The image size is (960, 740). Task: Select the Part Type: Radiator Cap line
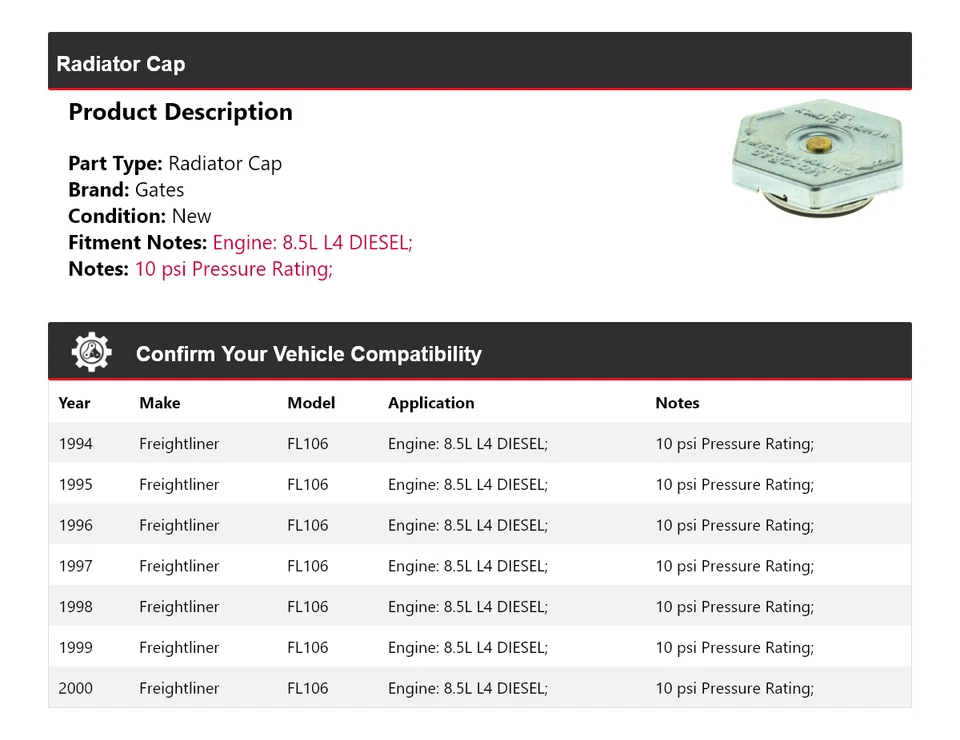point(175,163)
